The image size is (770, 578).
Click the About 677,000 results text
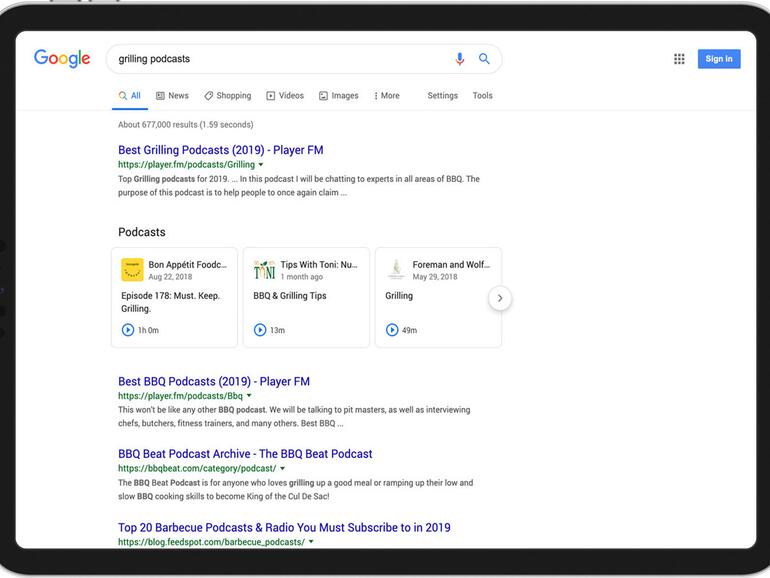point(186,125)
